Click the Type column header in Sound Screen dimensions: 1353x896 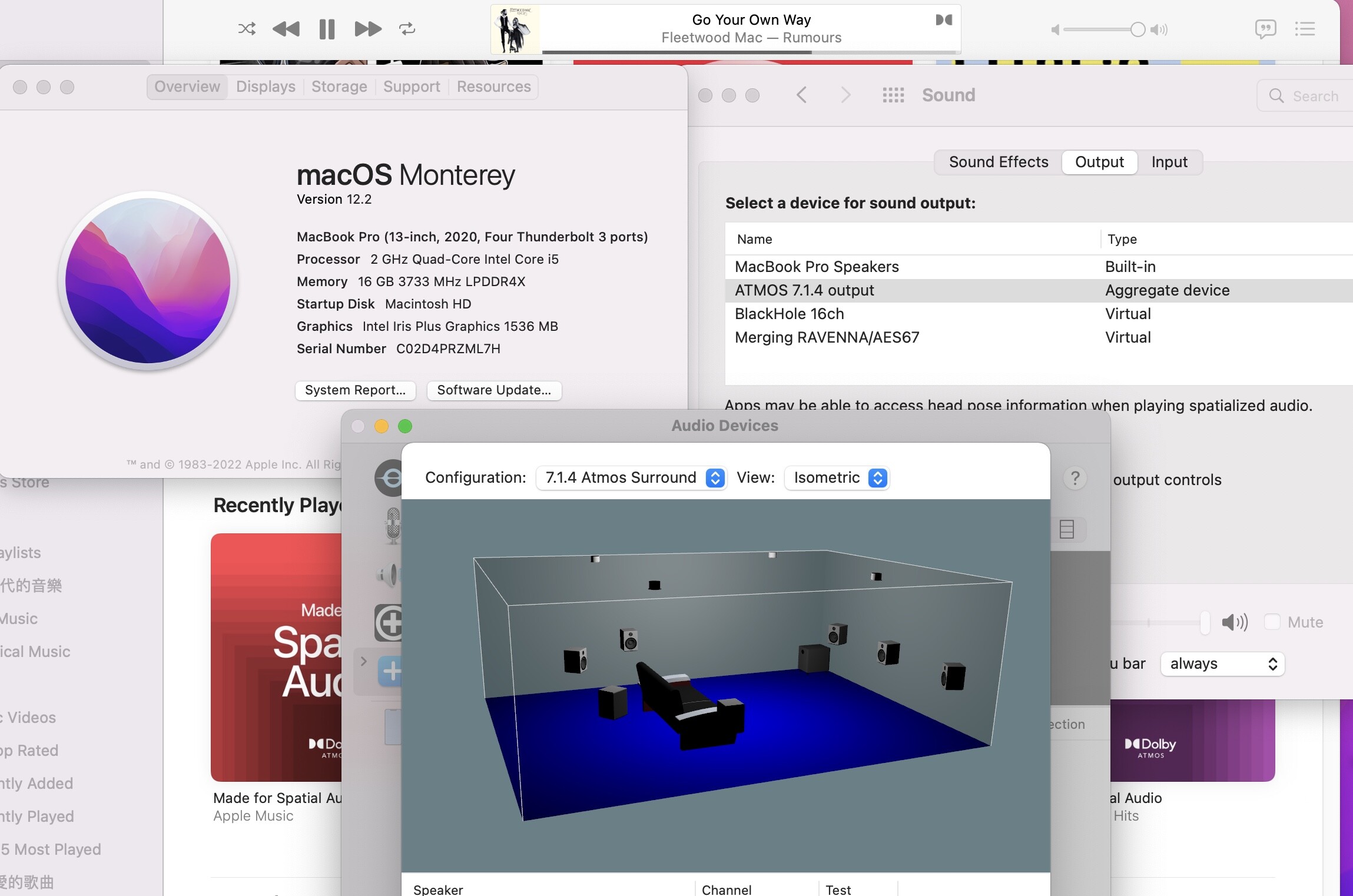click(x=1122, y=239)
